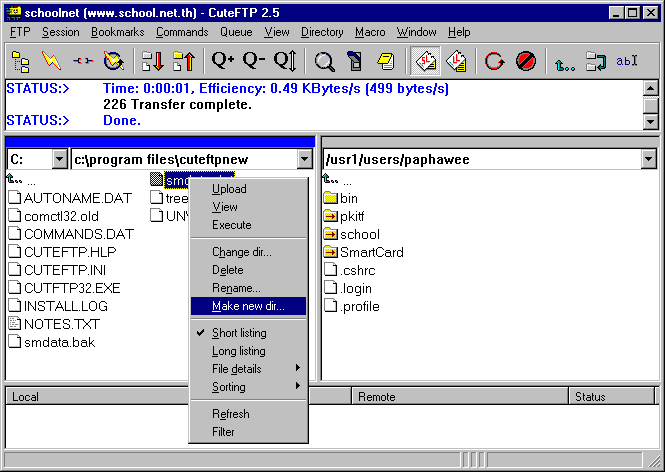Image resolution: width=665 pixels, height=472 pixels.
Task: Expand the File details submenu
Action: [248, 369]
